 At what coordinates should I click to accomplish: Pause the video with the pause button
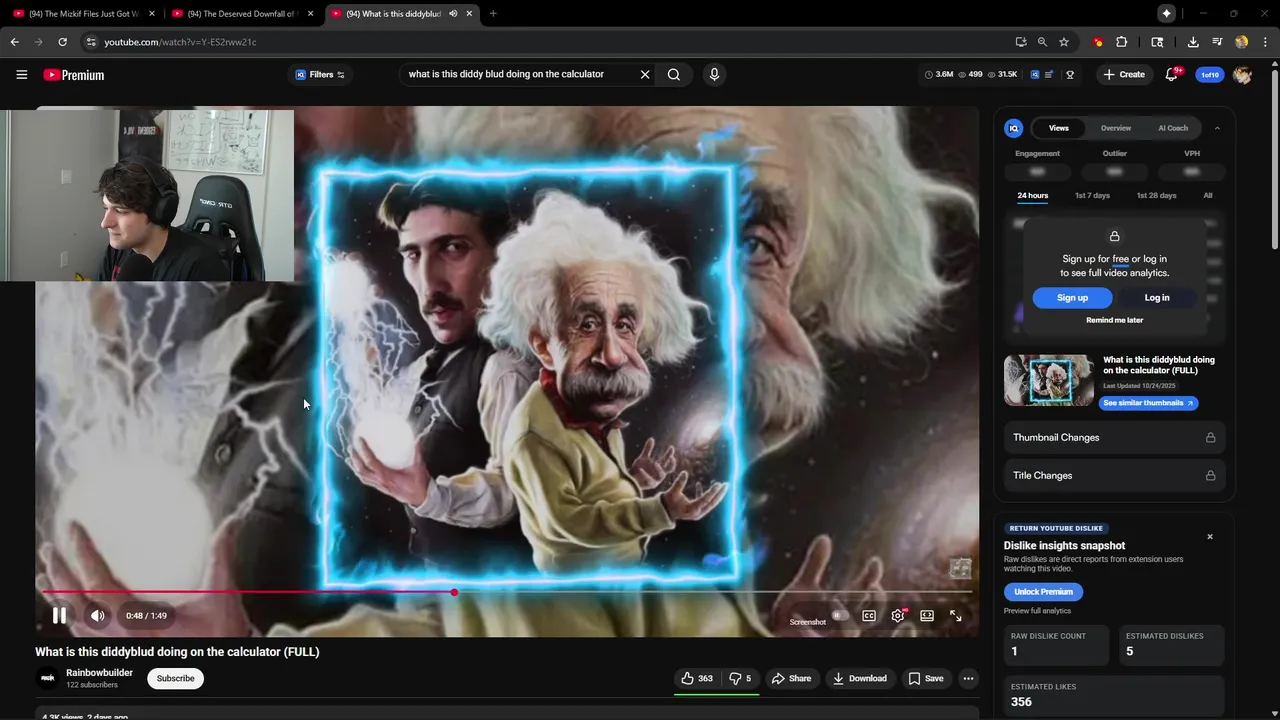coord(59,616)
